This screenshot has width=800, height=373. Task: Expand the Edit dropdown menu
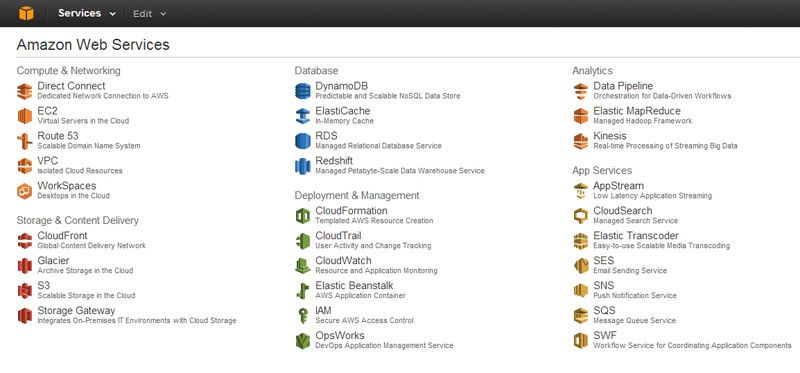point(149,14)
